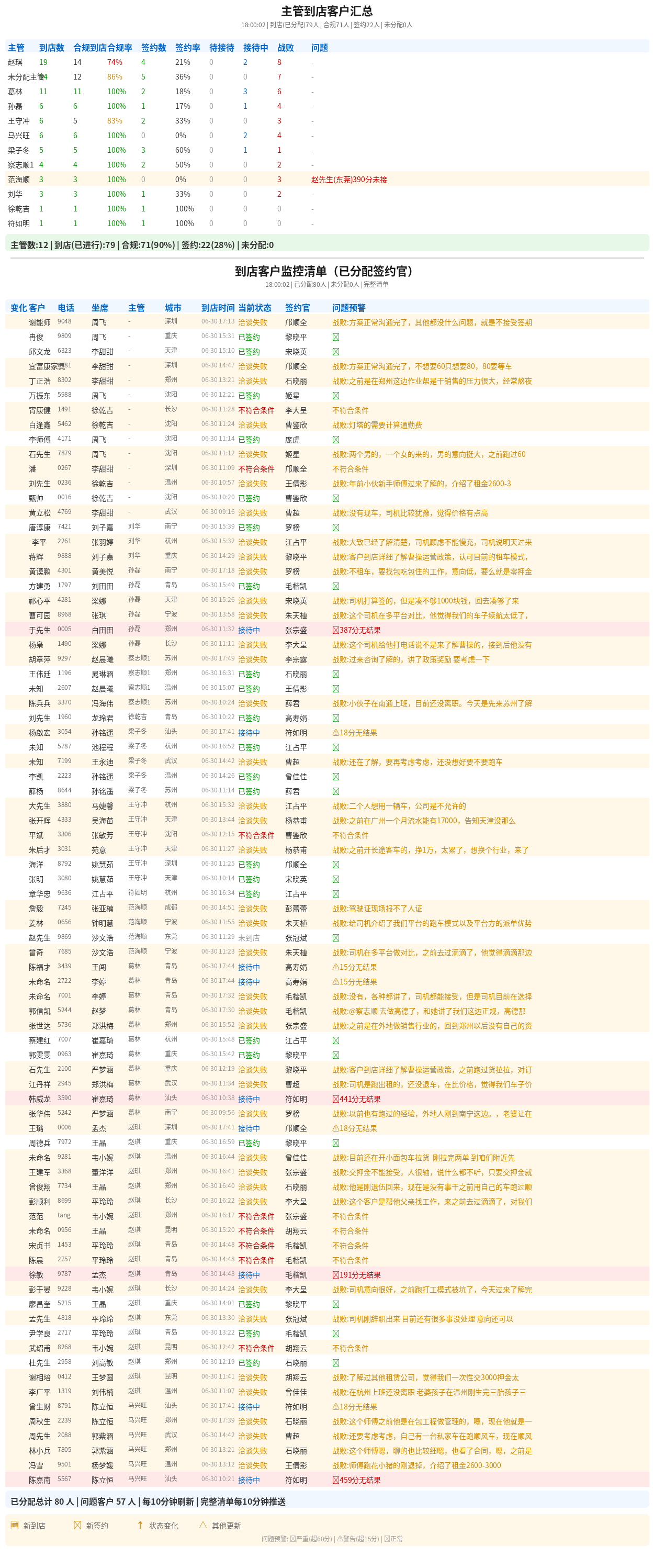
Task: Click the 签约率 column header
Action: pyautogui.click(x=188, y=48)
